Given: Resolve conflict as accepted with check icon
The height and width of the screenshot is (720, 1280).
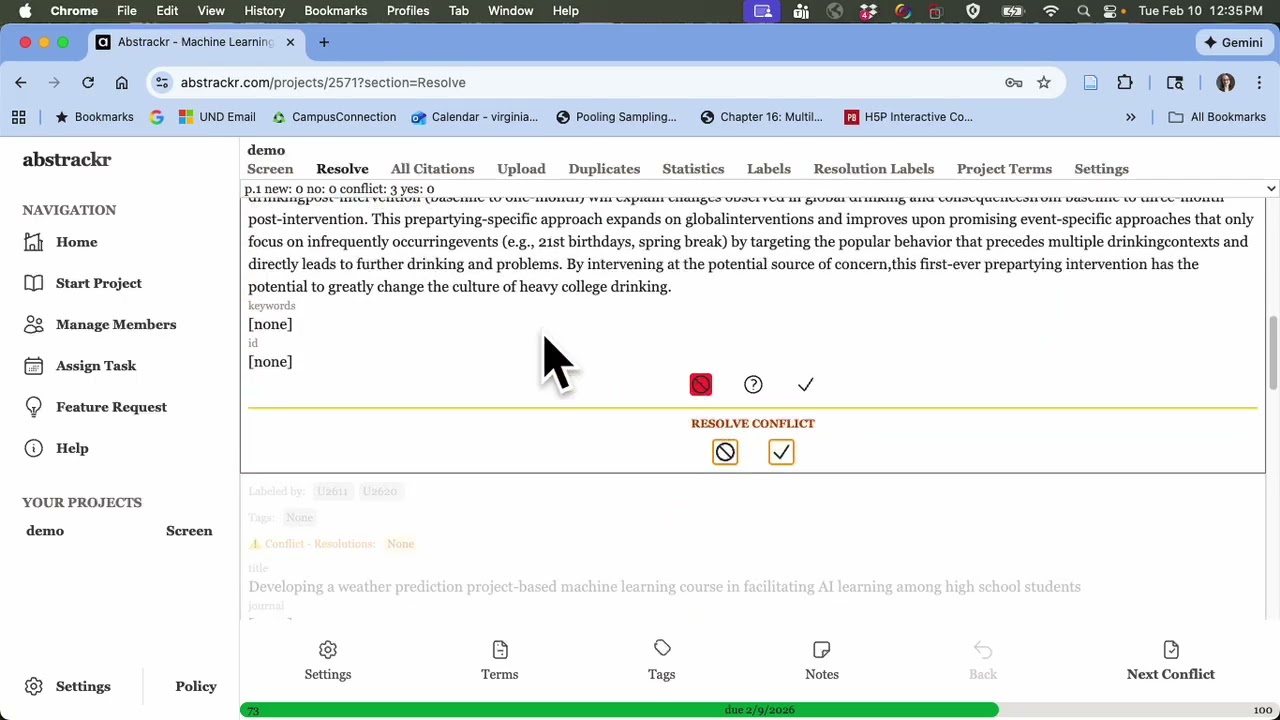Looking at the screenshot, I should [781, 452].
